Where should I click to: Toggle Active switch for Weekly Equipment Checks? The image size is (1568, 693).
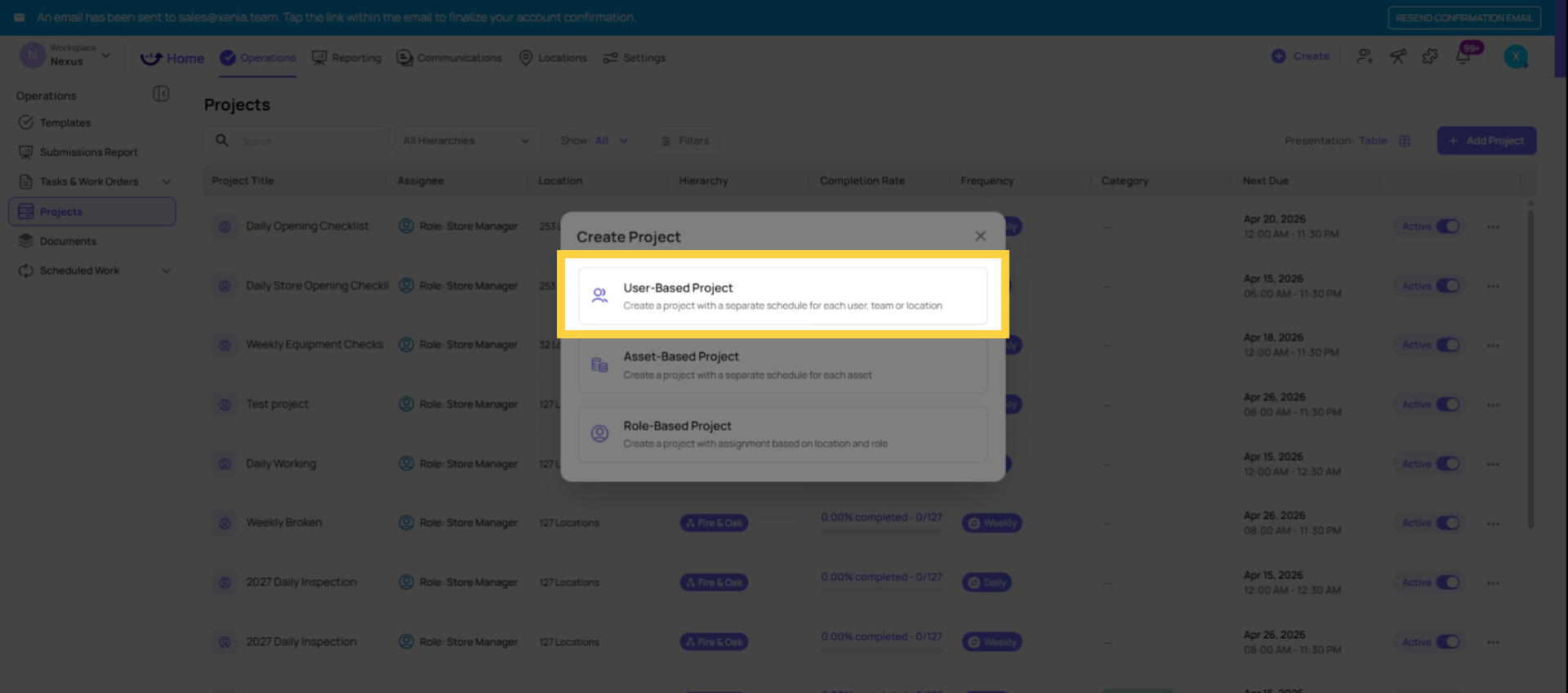(x=1448, y=345)
